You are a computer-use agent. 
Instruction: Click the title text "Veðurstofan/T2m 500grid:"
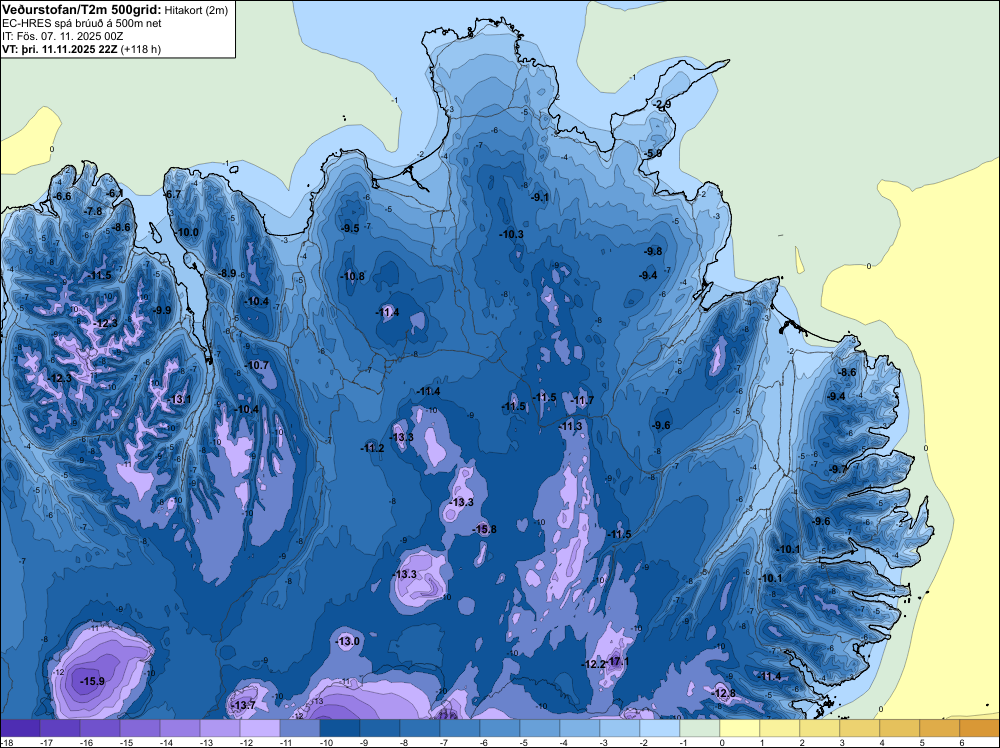tap(82, 9)
